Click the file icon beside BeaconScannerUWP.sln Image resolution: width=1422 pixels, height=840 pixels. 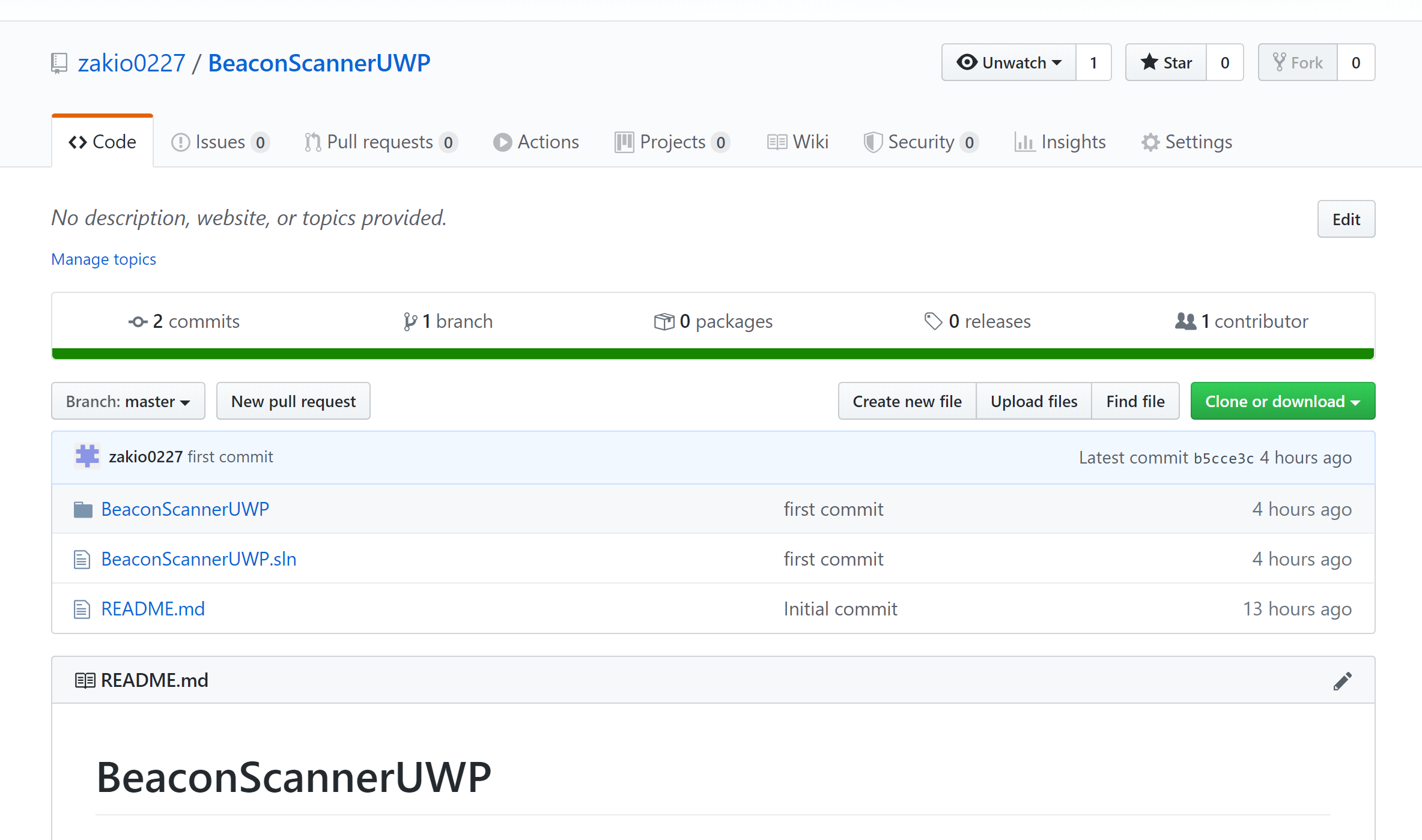82,560
